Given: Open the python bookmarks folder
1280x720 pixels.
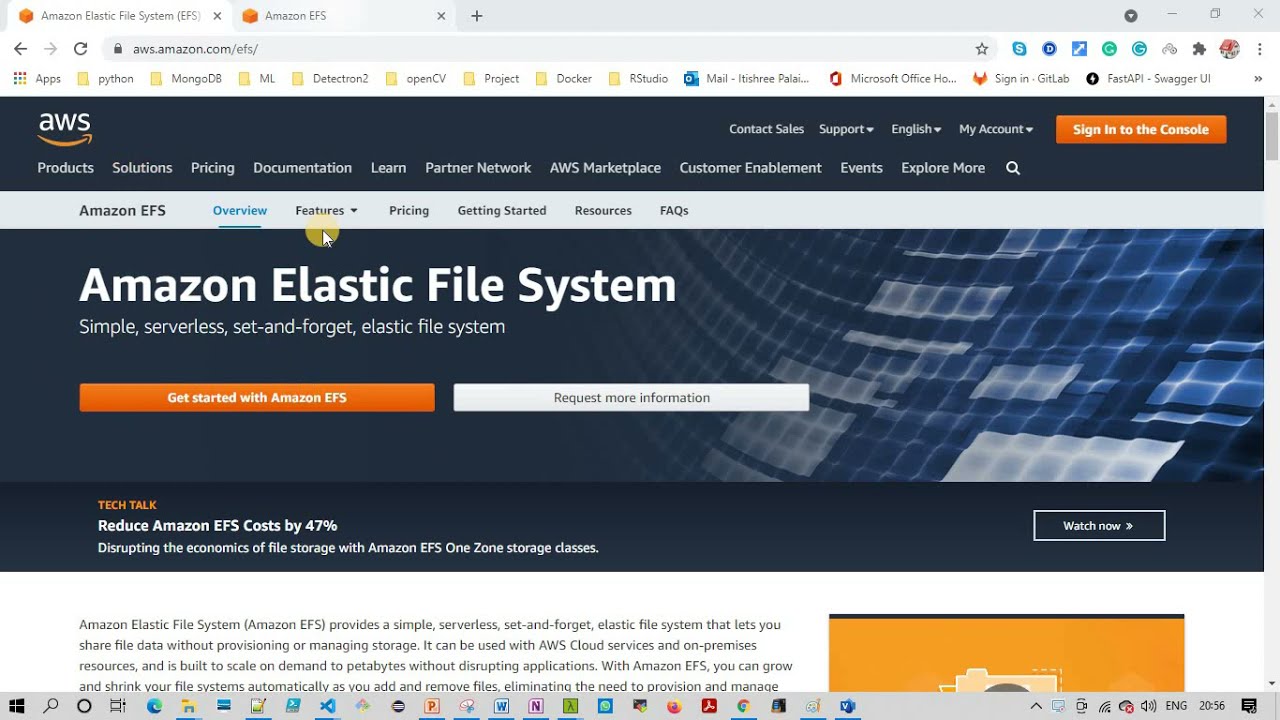Looking at the screenshot, I should coord(105,78).
